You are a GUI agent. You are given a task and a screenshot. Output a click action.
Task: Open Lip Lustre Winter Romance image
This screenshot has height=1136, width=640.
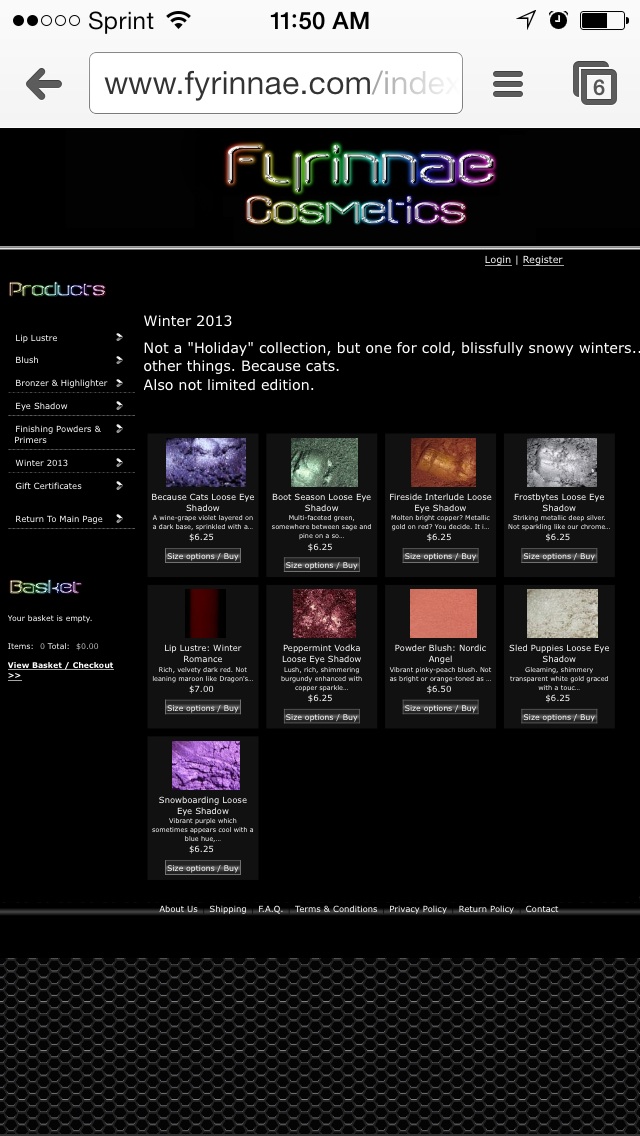coord(205,613)
